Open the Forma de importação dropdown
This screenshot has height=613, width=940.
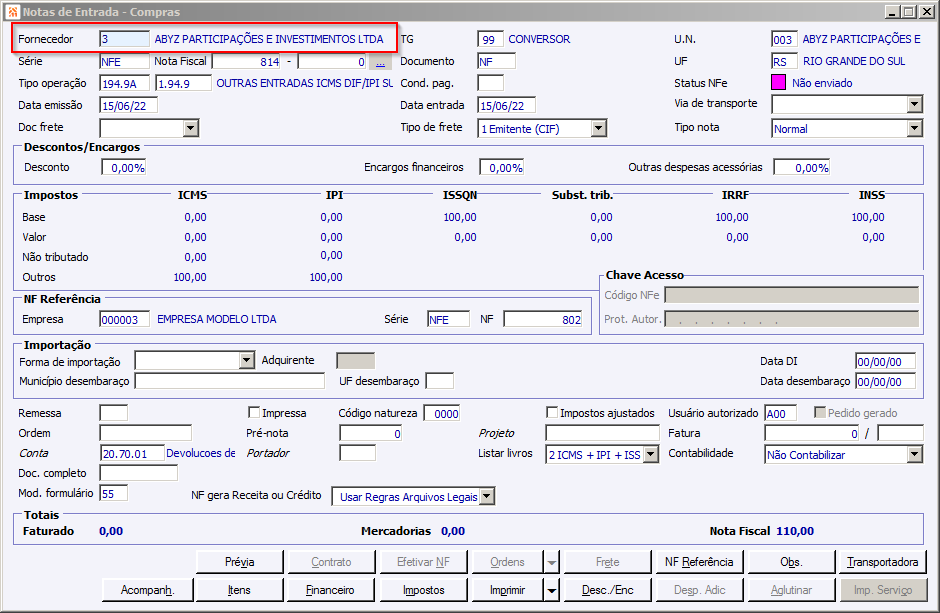tap(247, 360)
